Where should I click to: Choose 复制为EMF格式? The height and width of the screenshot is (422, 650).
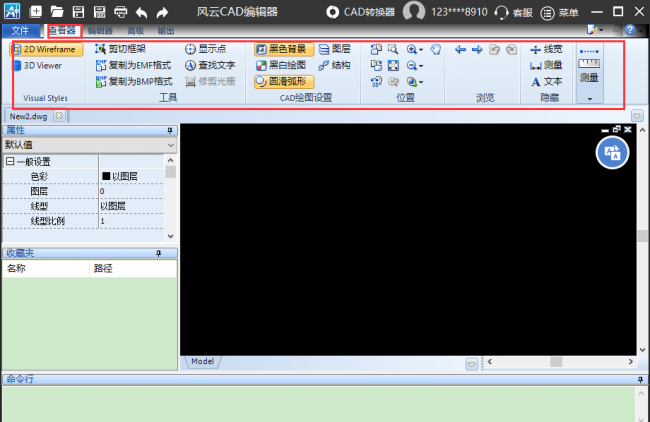(133, 65)
